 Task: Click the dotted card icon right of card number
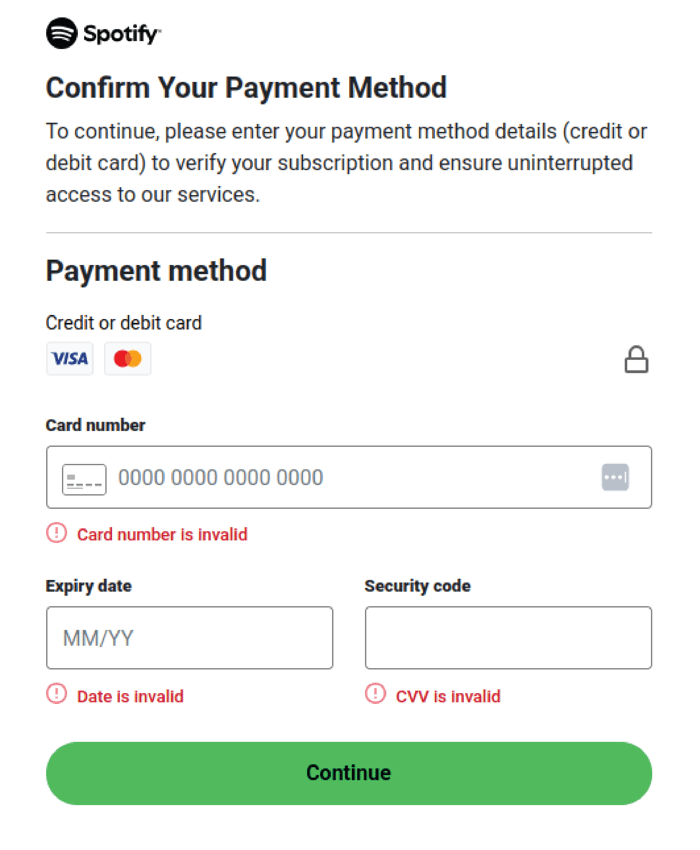616,477
